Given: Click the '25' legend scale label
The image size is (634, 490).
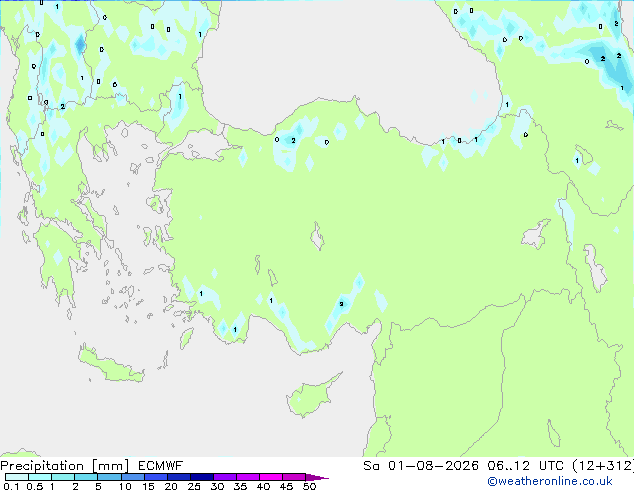Looking at the screenshot, I should pos(194,486).
